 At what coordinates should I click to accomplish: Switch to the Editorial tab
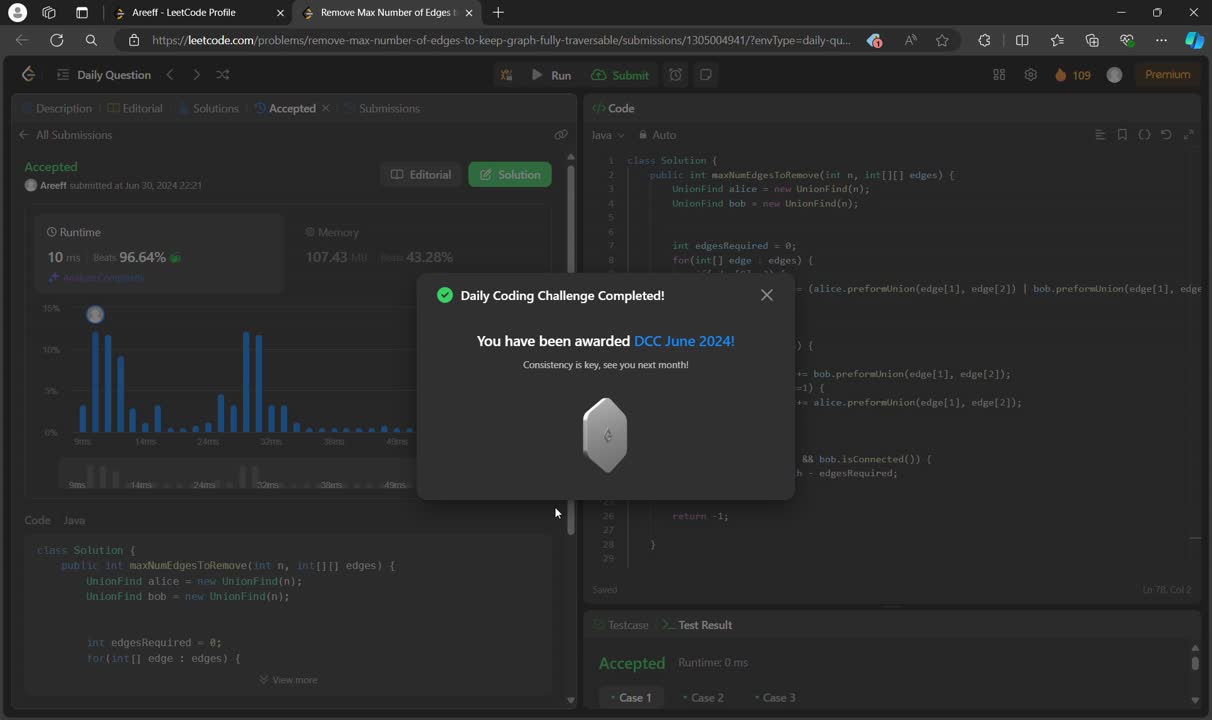(135, 108)
